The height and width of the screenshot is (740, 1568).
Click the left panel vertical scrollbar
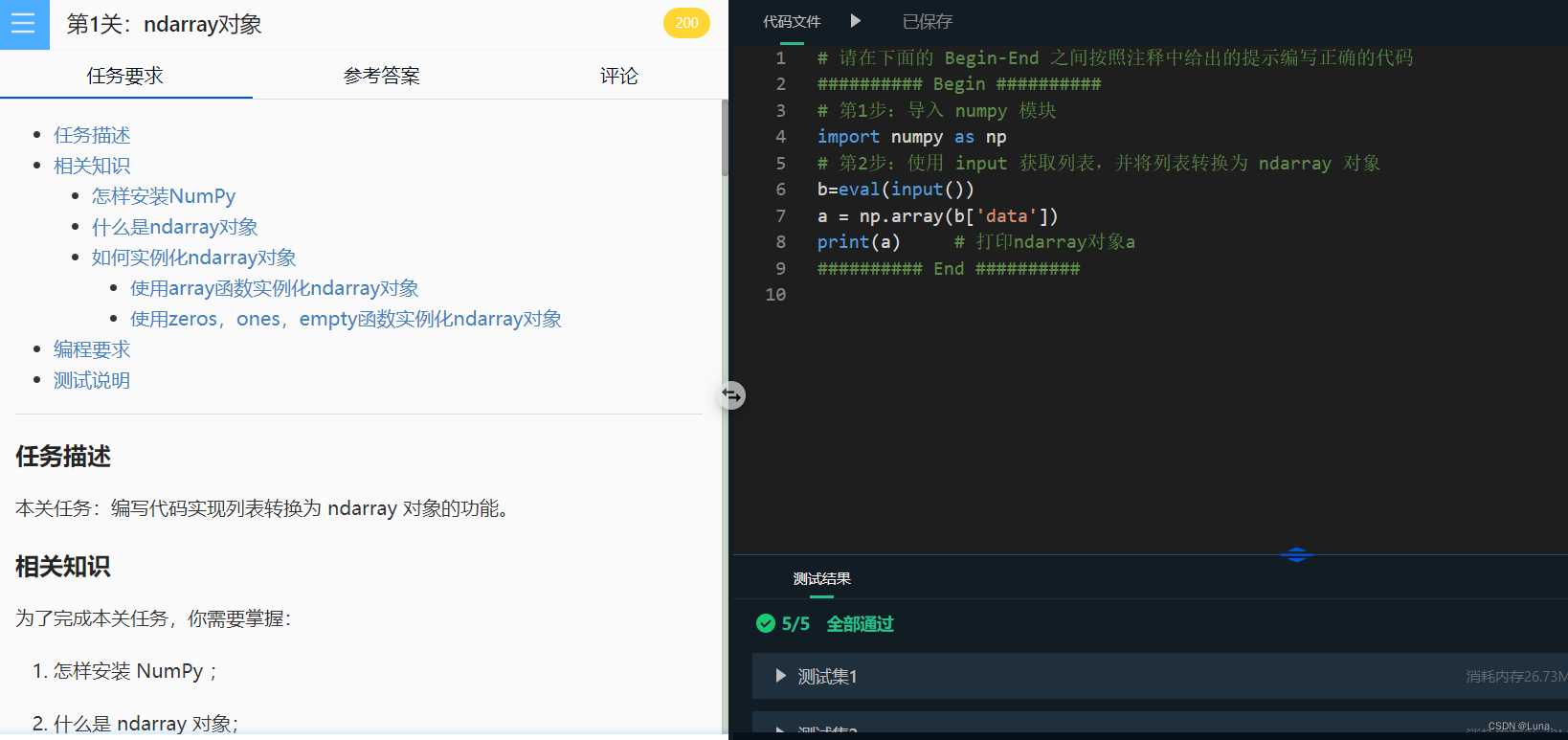[x=725, y=138]
